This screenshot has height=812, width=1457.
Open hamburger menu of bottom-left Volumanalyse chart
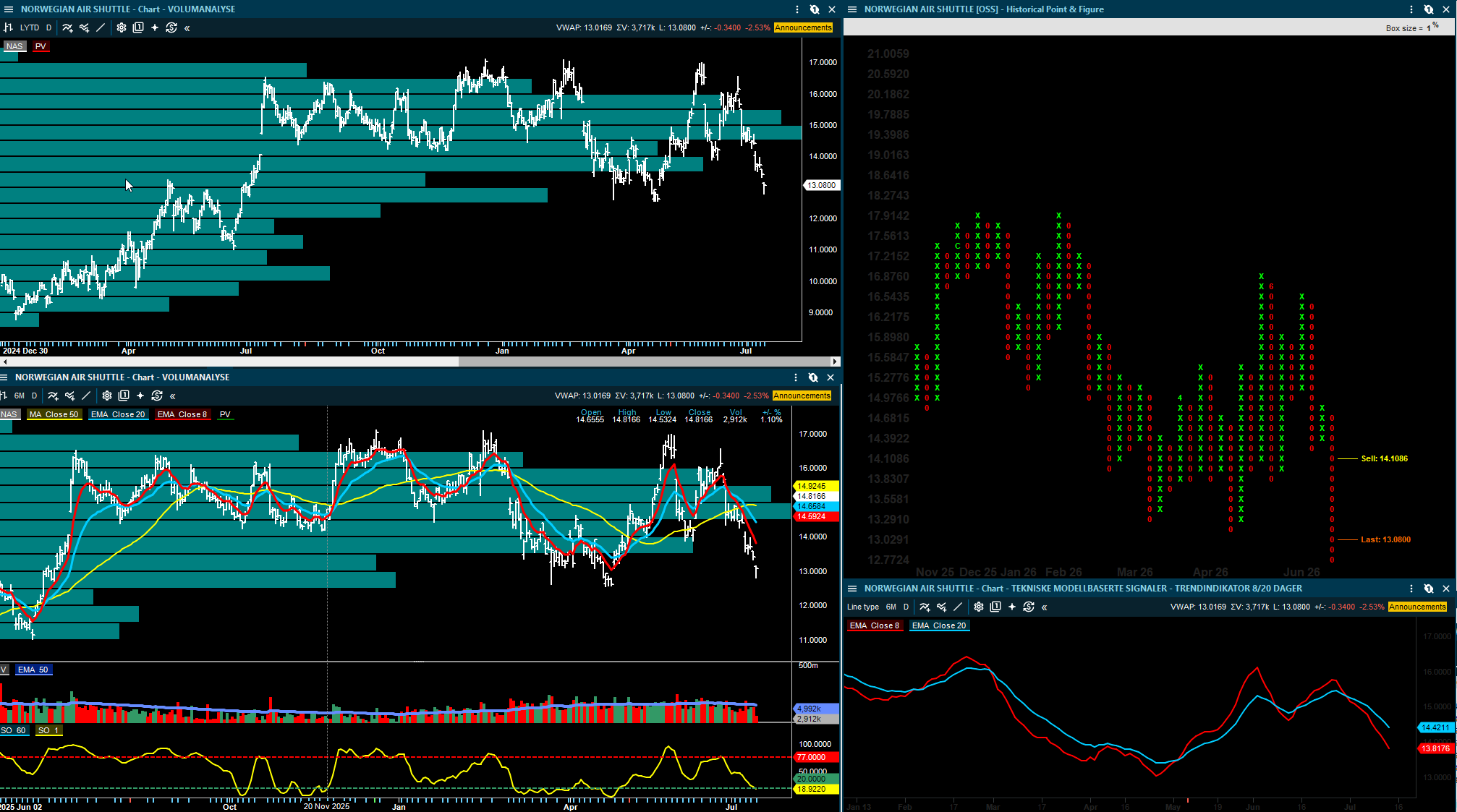(4, 377)
